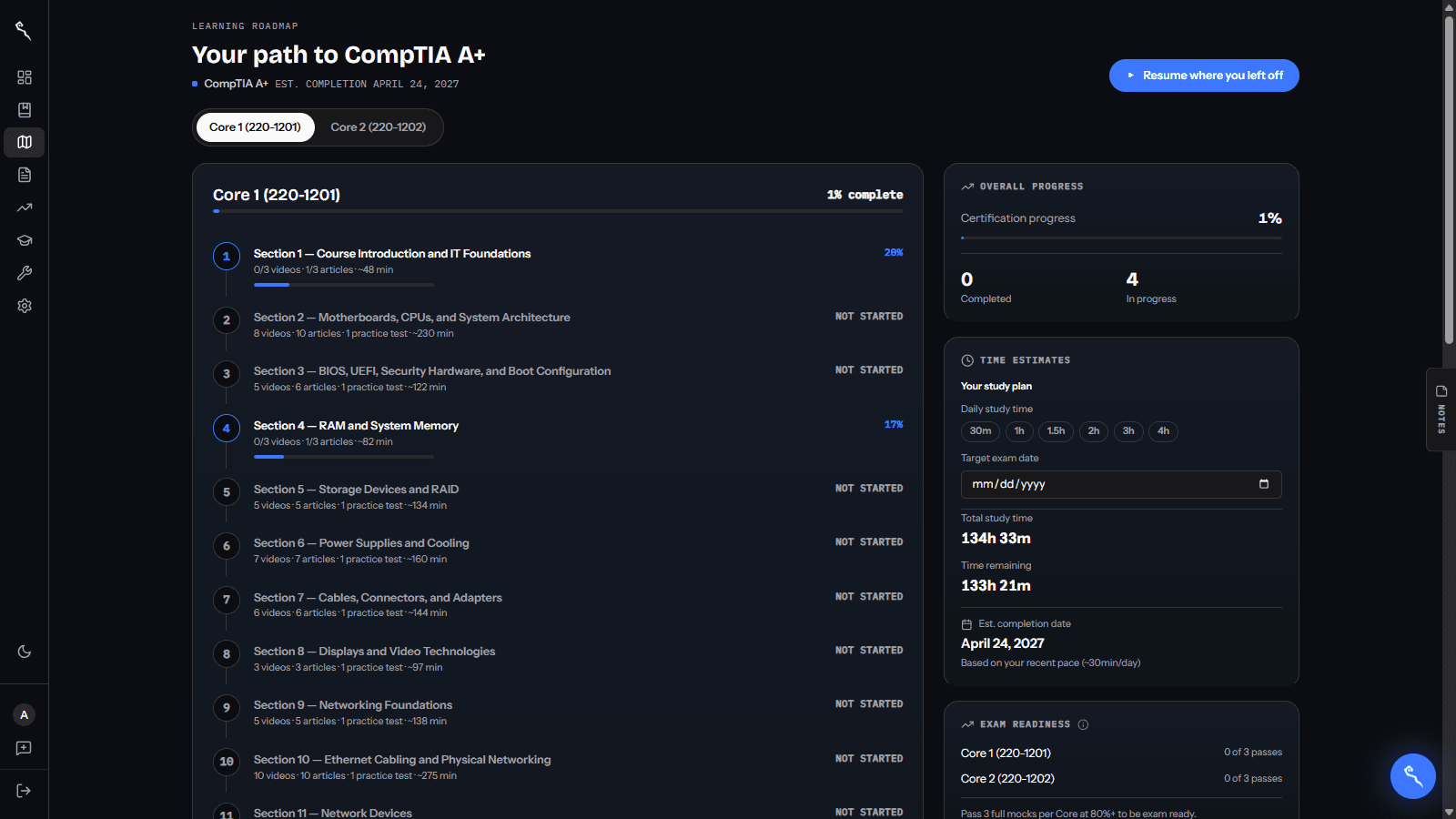Click the Exam Readiness info icon

pyautogui.click(x=1083, y=725)
